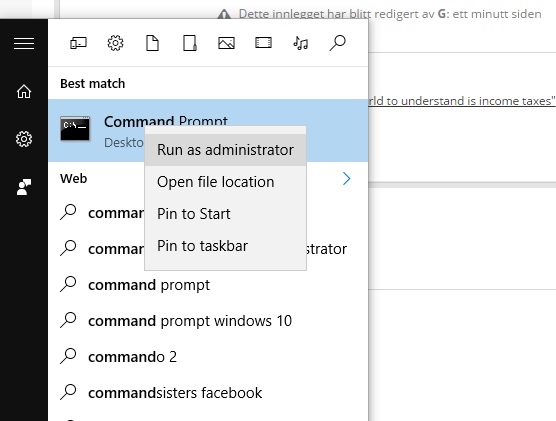Filter results by Music icon
This screenshot has height=421, width=556.
[300, 43]
